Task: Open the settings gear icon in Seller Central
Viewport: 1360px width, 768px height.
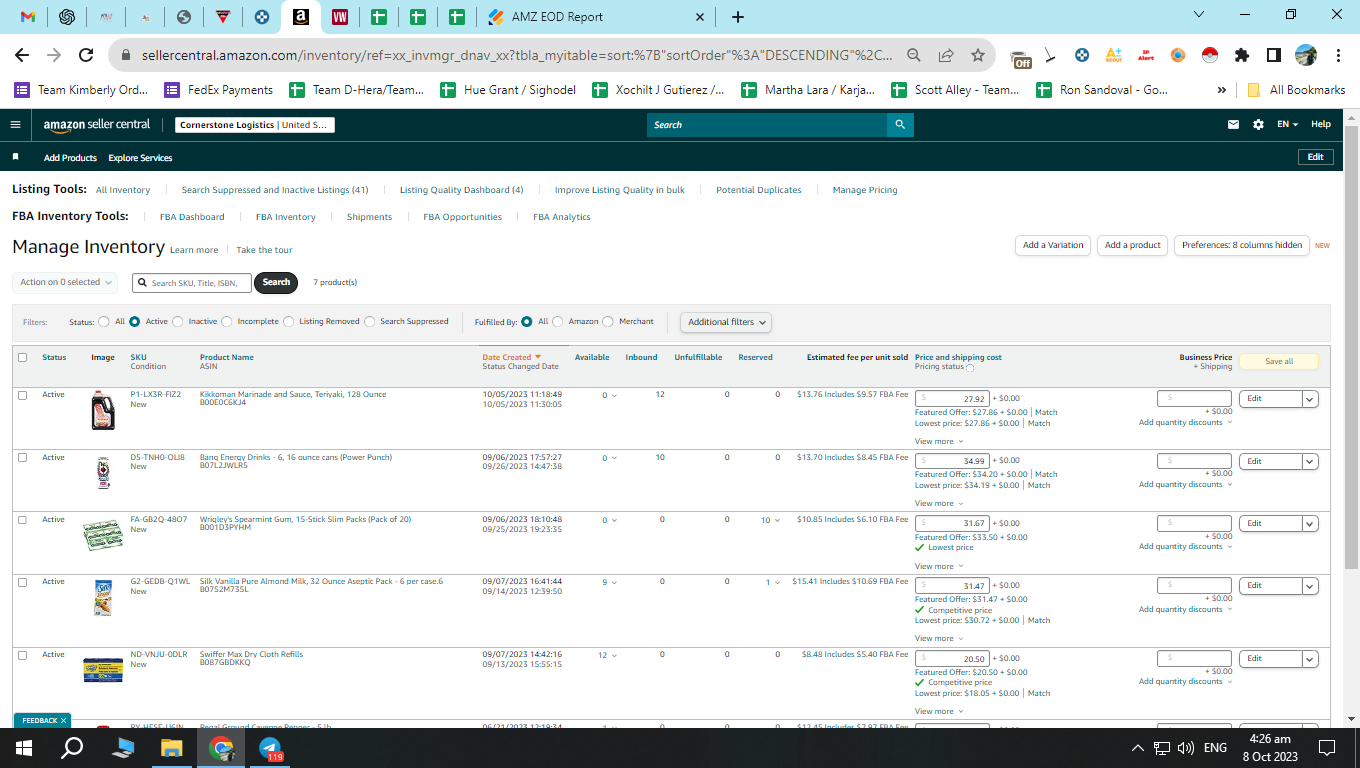Action: (x=1258, y=125)
